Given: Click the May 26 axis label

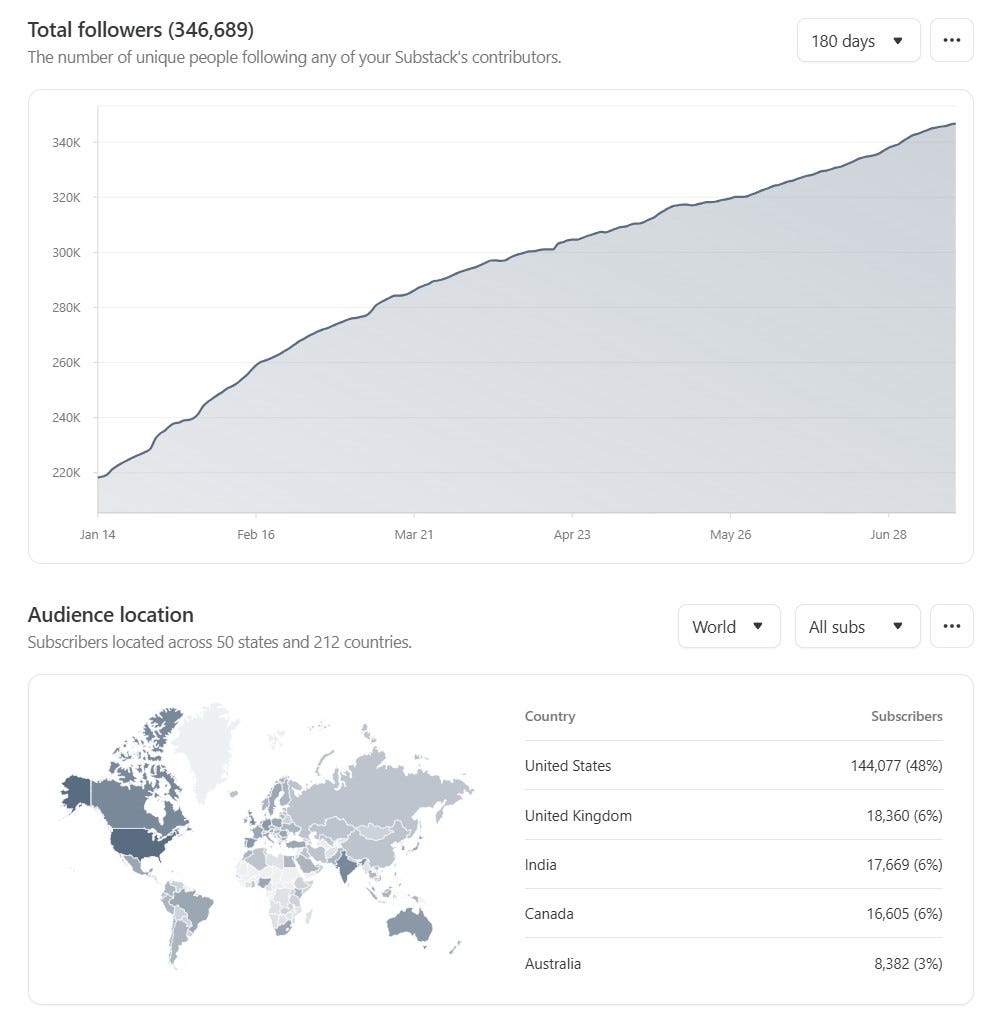Looking at the screenshot, I should click(x=730, y=534).
